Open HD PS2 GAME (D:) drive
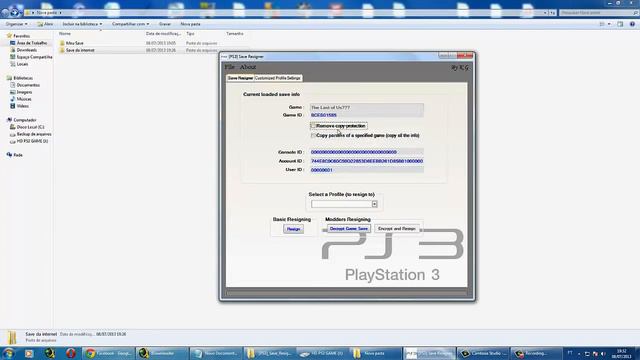This screenshot has height=360, width=640. coord(32,141)
